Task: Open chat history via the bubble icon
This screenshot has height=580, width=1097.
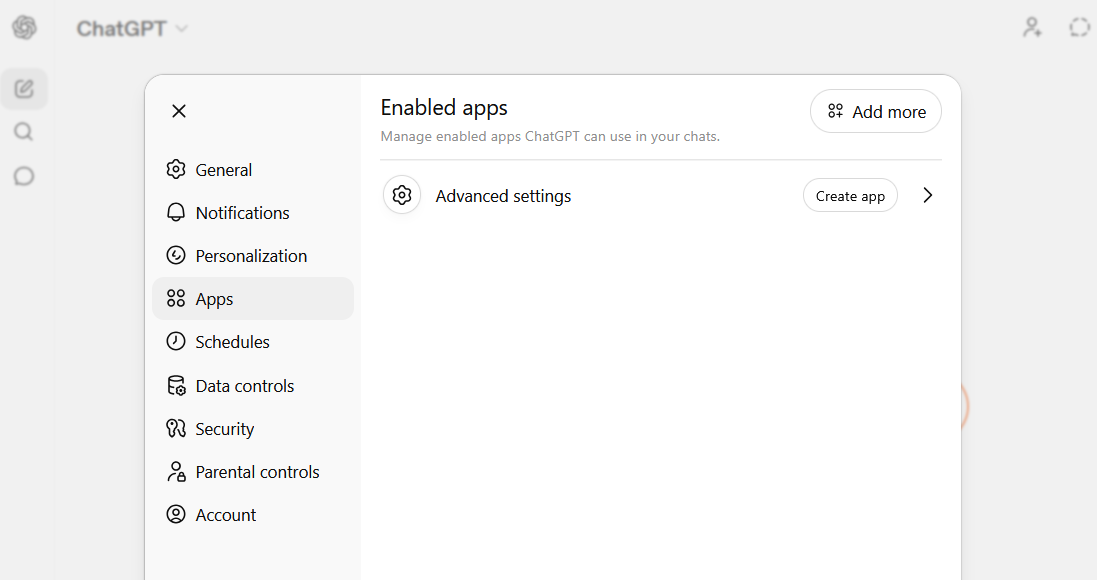Action: point(24,176)
